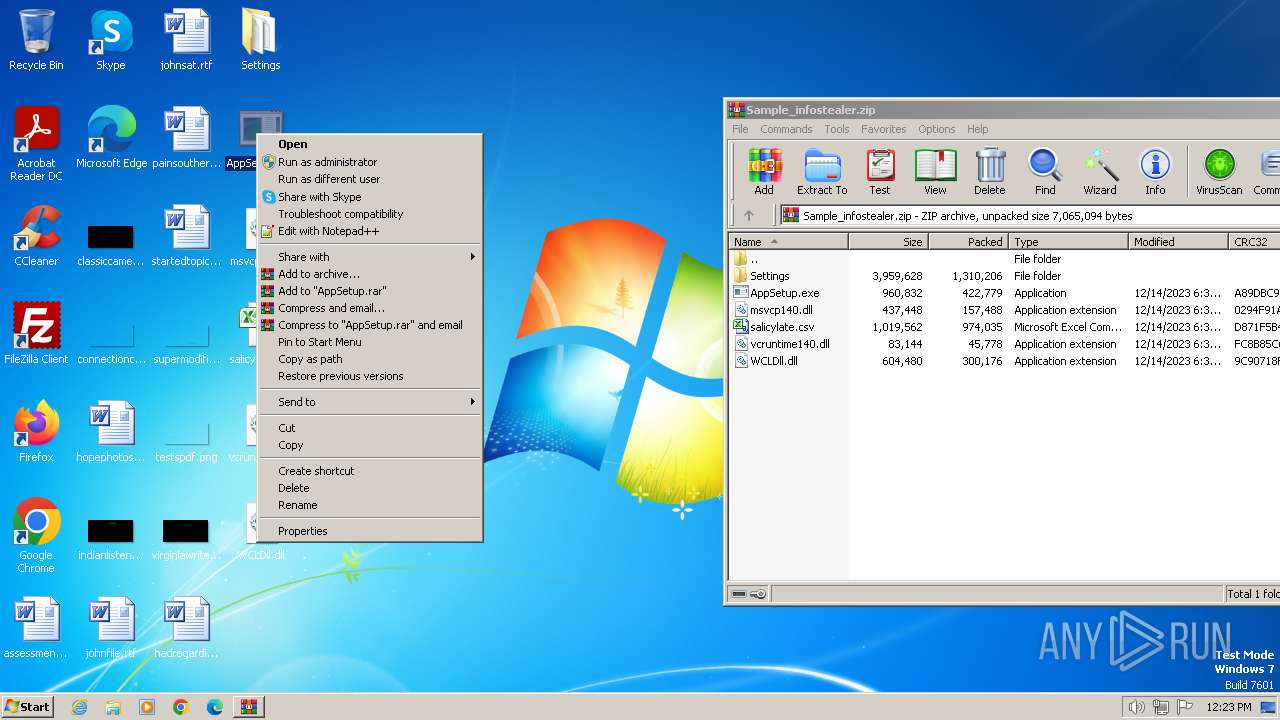Click the Start button
This screenshot has width=1280, height=720.
[28, 707]
